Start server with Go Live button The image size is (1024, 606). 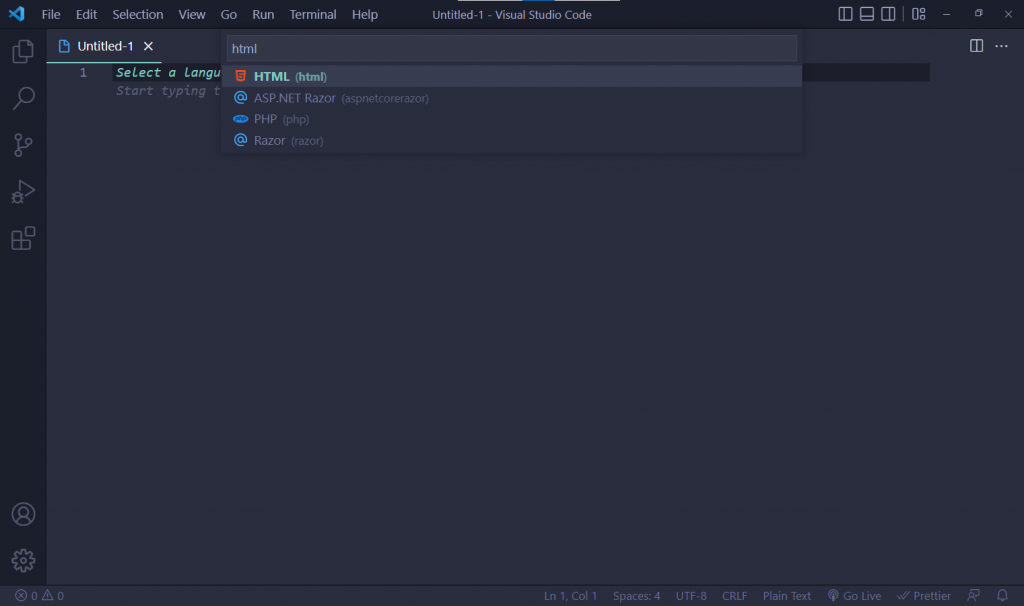854,596
